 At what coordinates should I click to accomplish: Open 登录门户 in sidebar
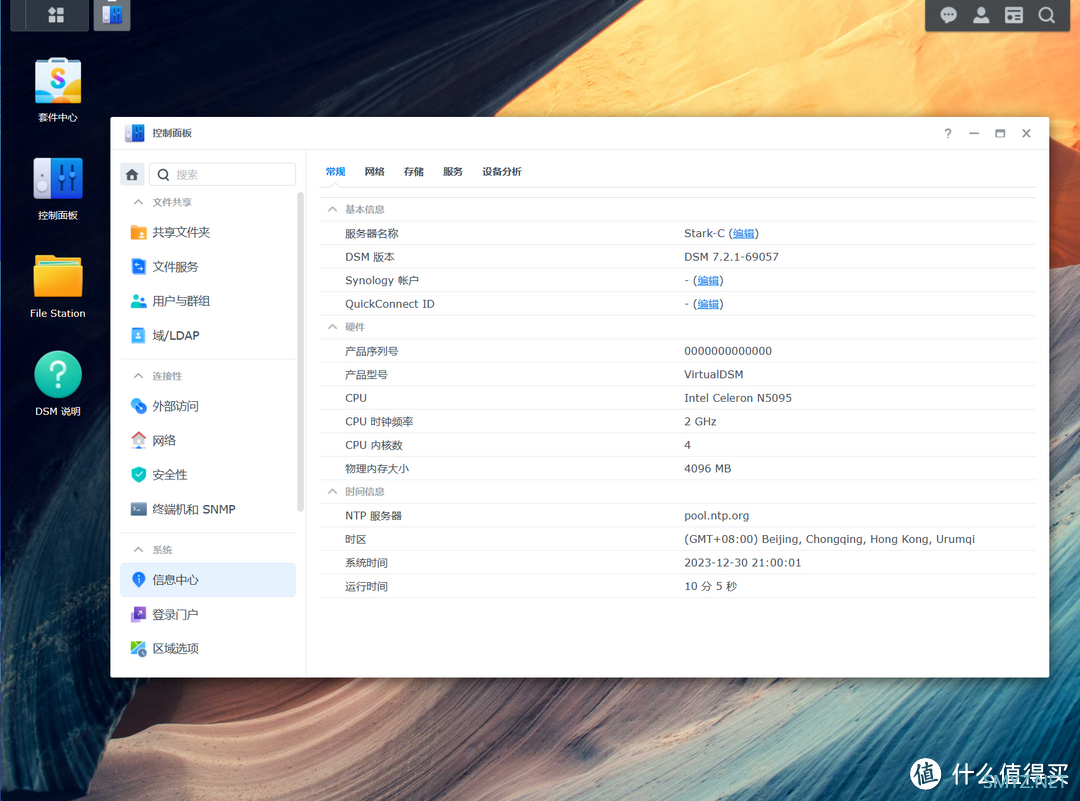pyautogui.click(x=208, y=614)
